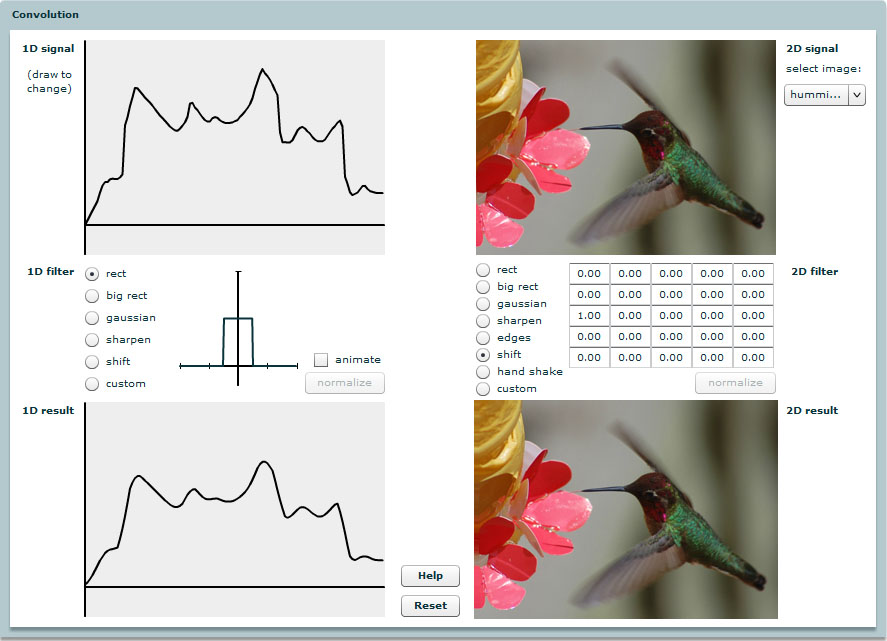Select the 2D gaussian filter radio
The height and width of the screenshot is (641, 887).
[484, 304]
